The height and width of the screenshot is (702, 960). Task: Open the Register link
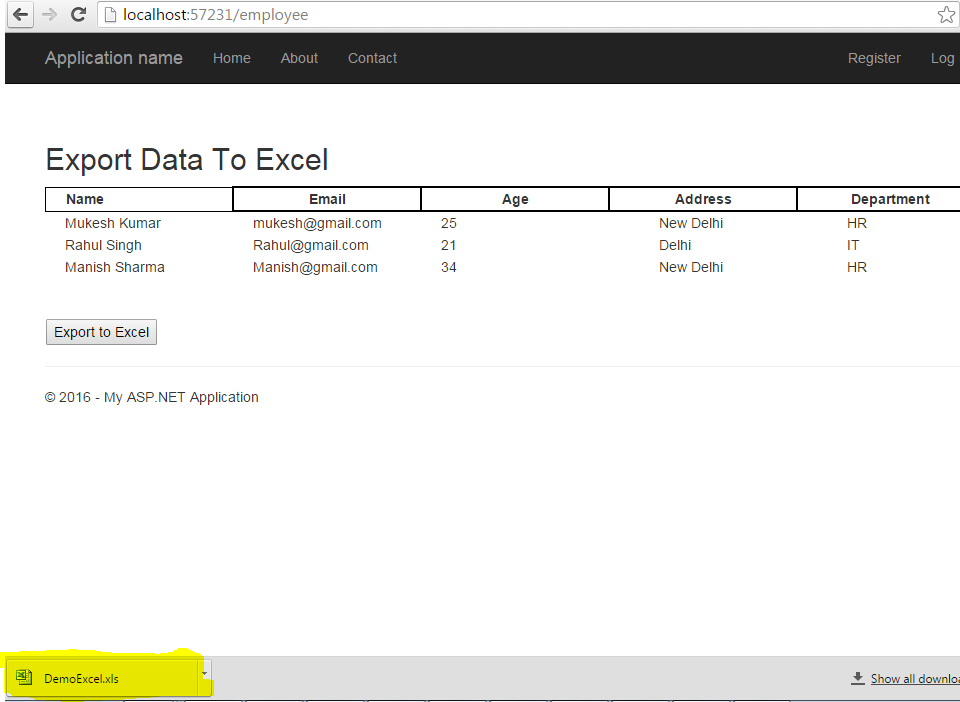click(874, 58)
